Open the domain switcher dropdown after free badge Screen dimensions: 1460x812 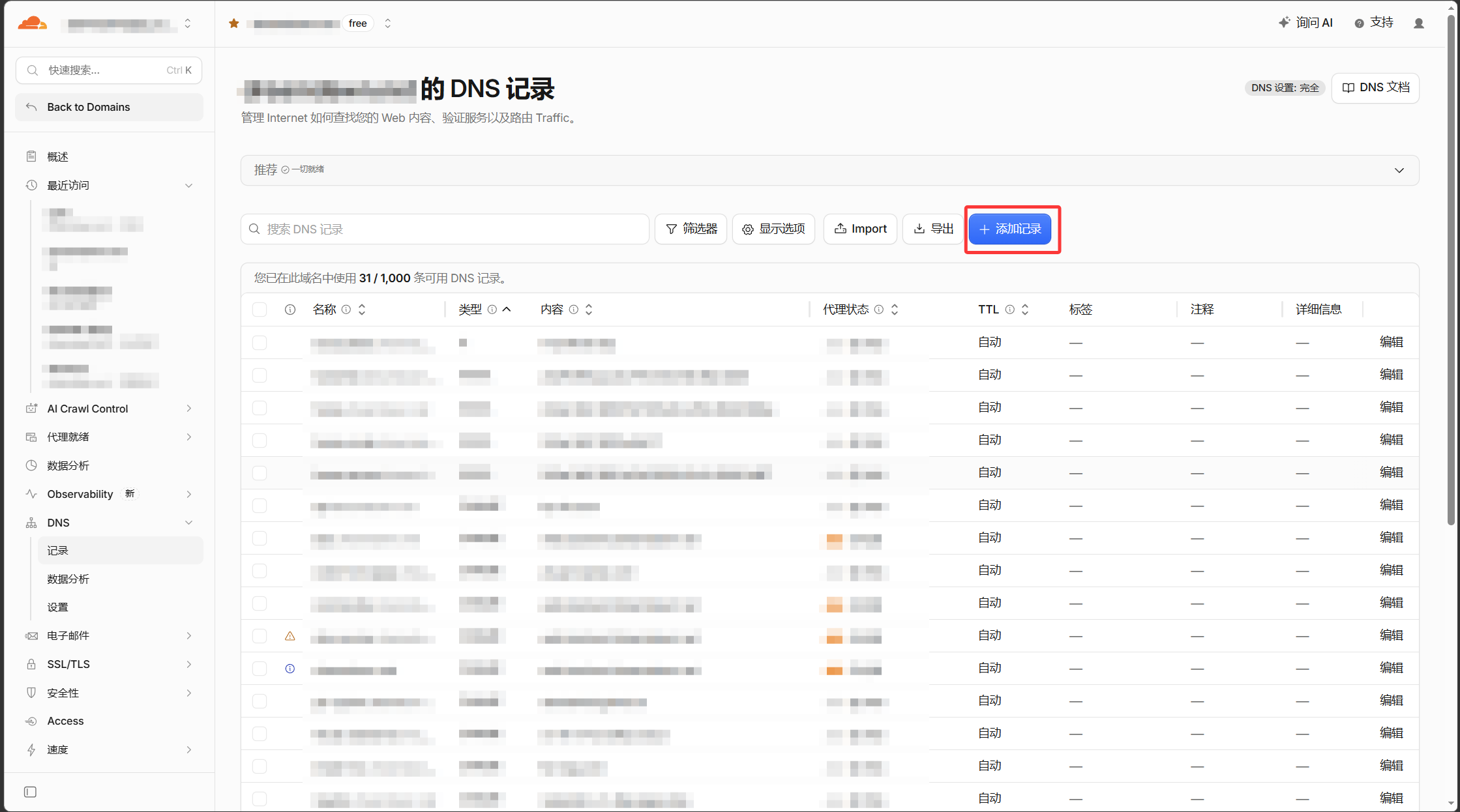coord(388,23)
